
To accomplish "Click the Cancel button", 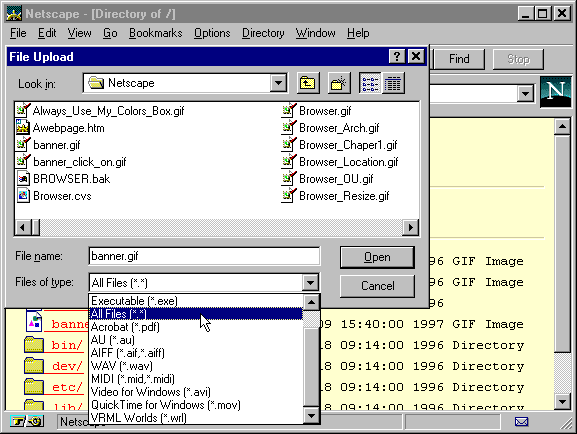I will point(377,286).
